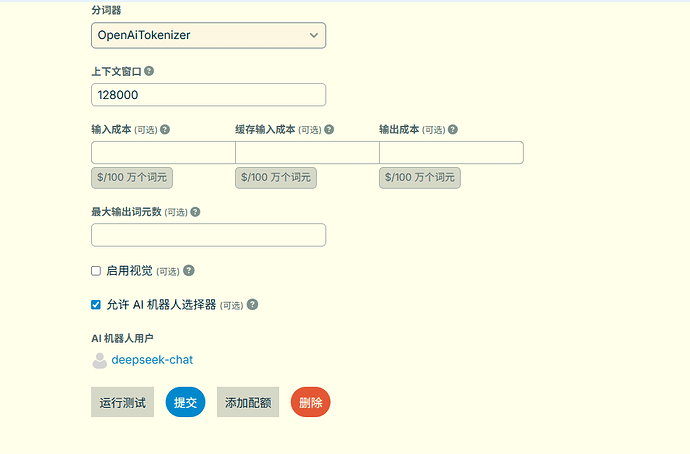Click the 上下文窗口 help icon
This screenshot has height=454, width=690.
point(149,71)
